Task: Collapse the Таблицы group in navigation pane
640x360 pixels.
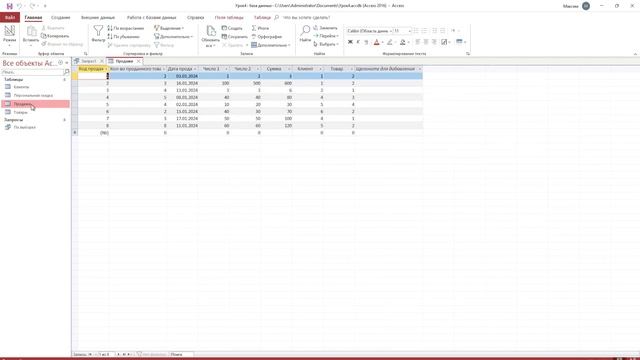Action: [64, 80]
